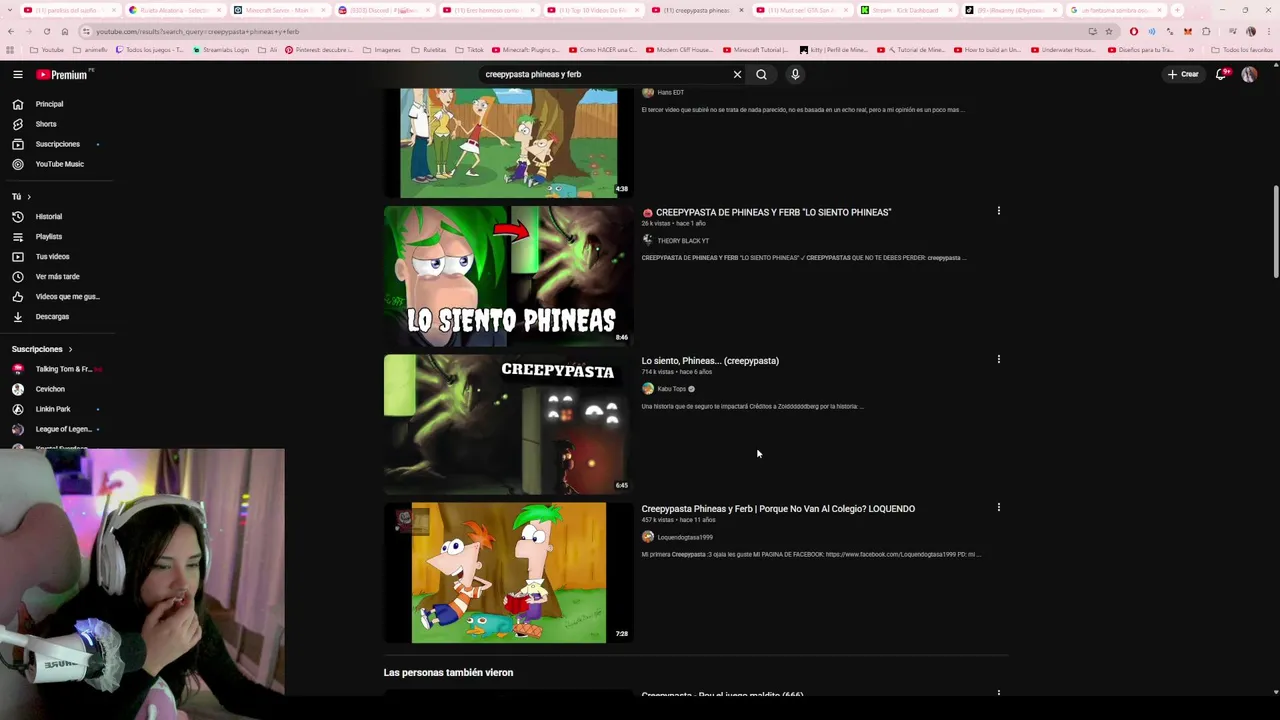Open the YouTube hamburger guide menu

click(17, 74)
